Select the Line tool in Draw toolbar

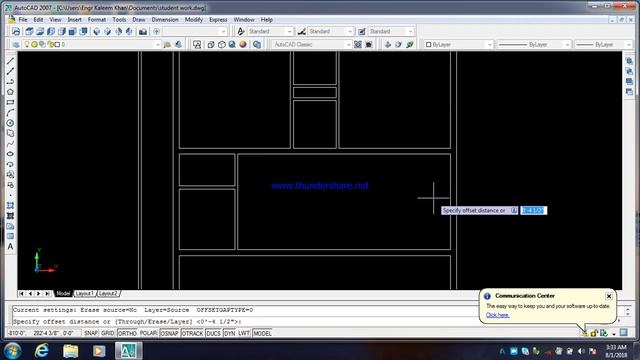(x=10, y=61)
